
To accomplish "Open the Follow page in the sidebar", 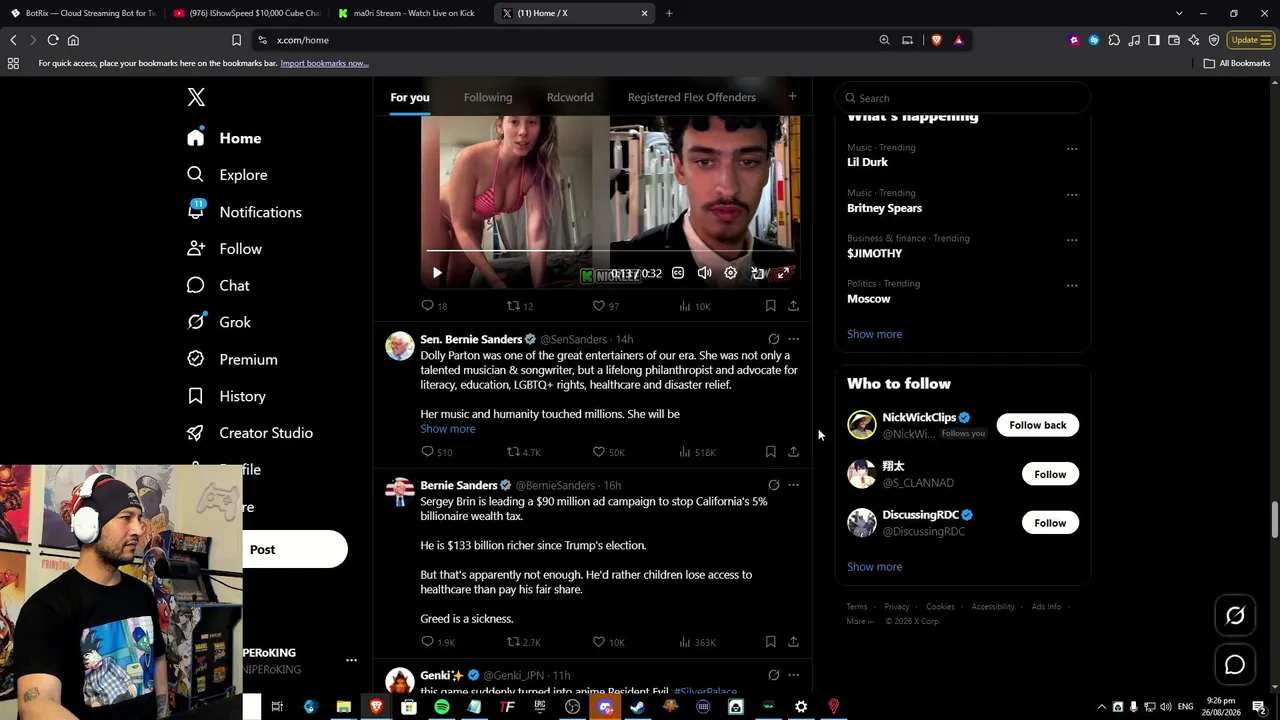I will (224, 249).
